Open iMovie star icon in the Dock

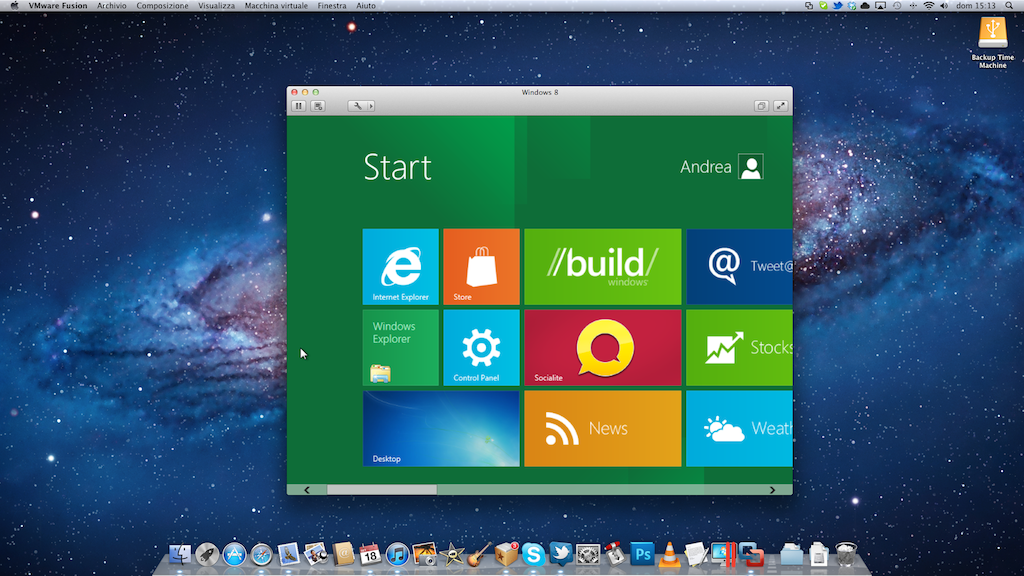point(452,554)
